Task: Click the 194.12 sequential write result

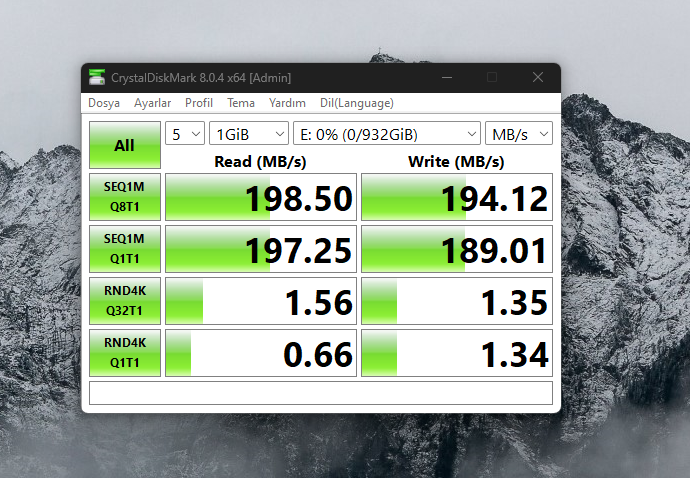Action: pos(457,197)
